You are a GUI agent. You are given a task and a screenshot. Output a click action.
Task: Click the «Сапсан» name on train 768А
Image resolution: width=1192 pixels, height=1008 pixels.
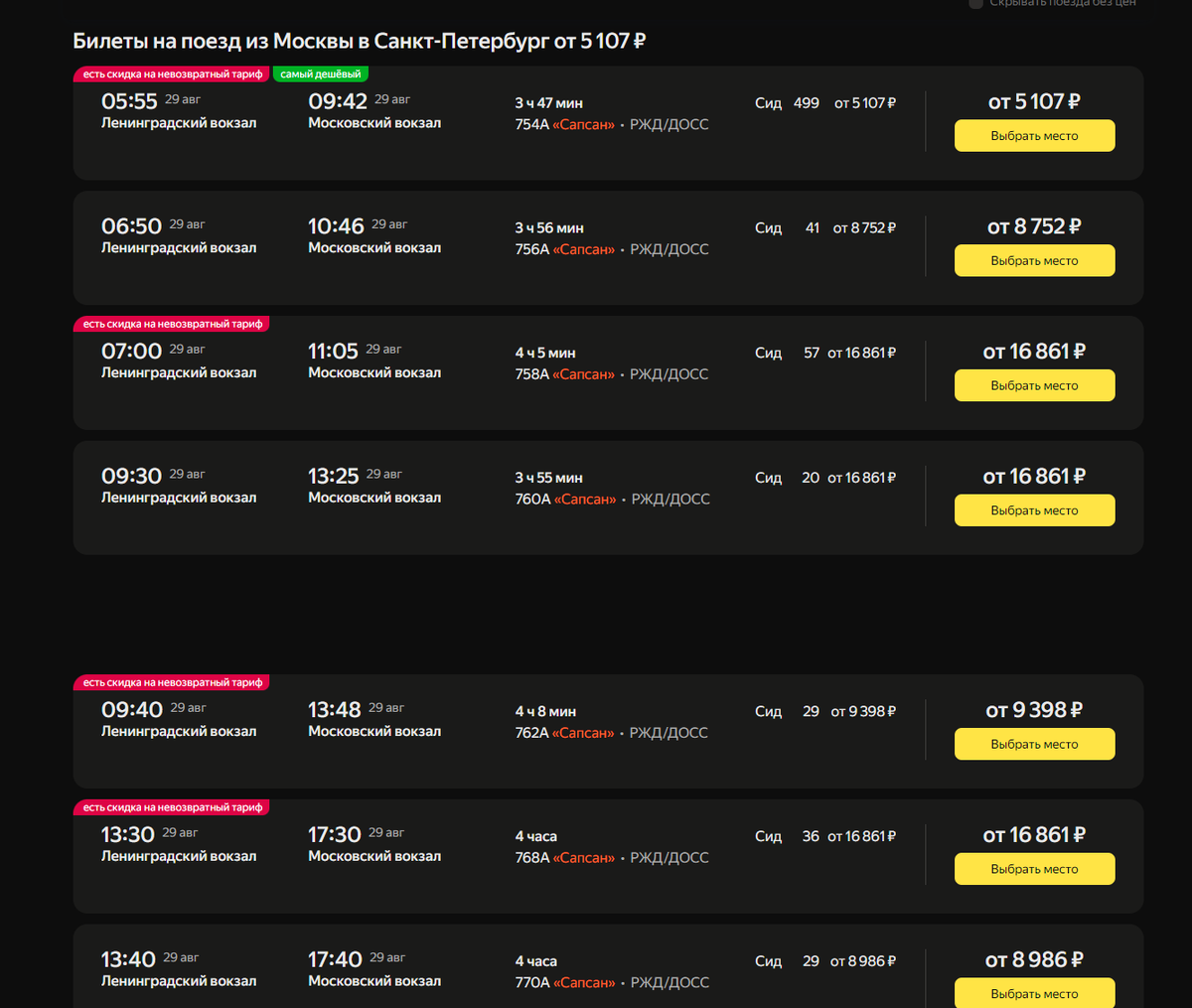pyautogui.click(x=584, y=858)
